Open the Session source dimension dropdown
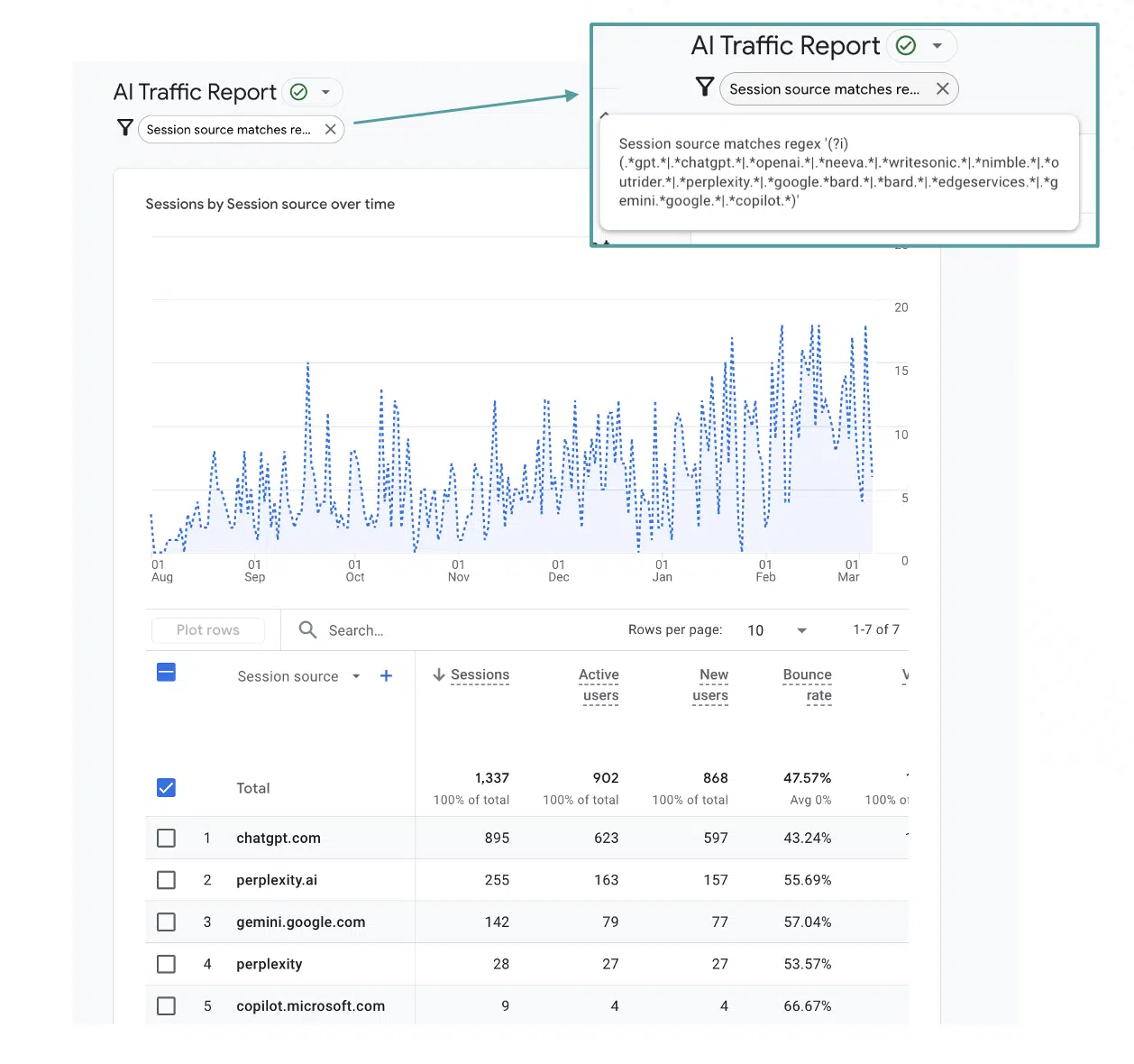 coord(356,676)
